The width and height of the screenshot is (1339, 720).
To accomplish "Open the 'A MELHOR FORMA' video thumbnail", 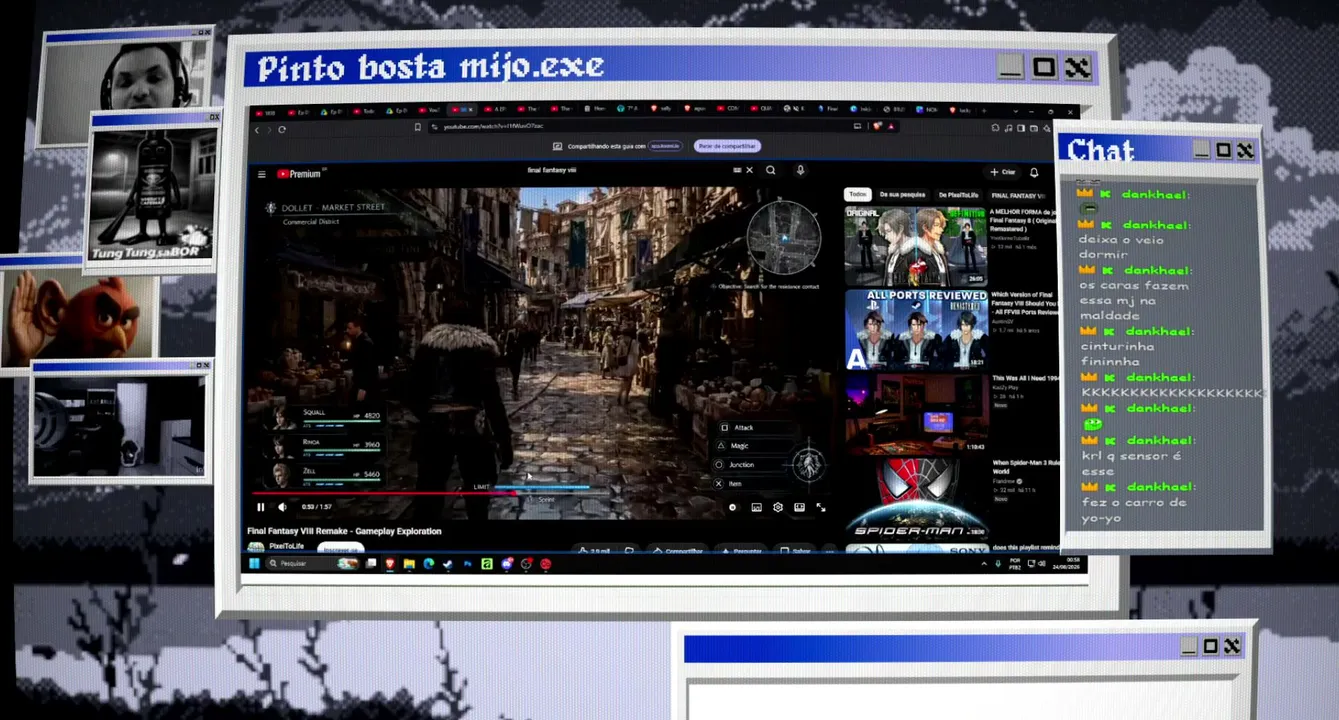I will [x=916, y=246].
